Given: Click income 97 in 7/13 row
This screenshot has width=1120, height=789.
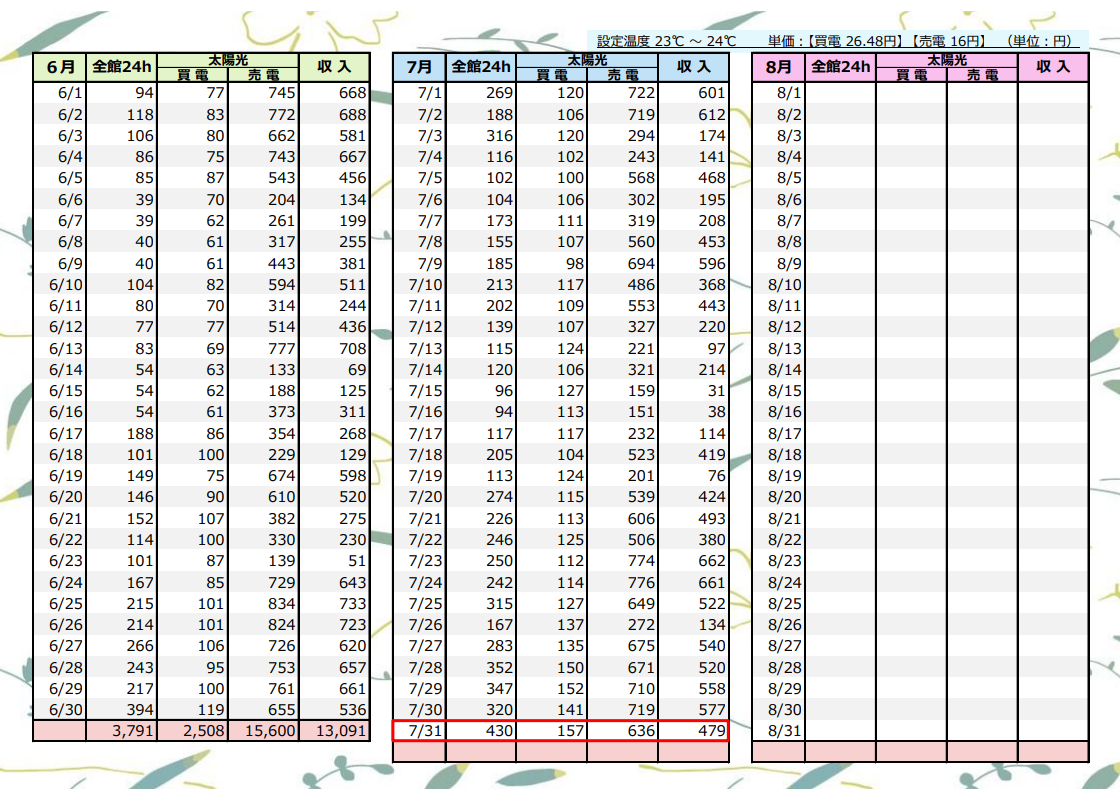Looking at the screenshot, I should [x=693, y=348].
